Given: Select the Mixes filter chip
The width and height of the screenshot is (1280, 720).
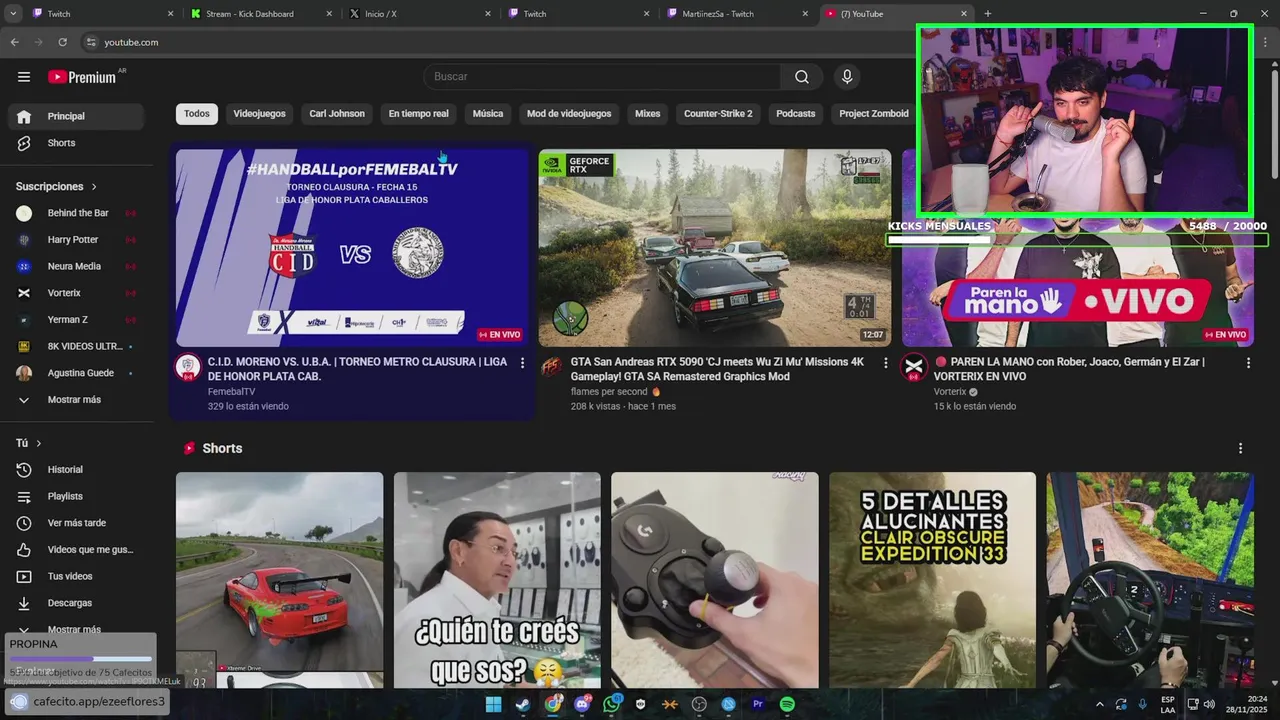Looking at the screenshot, I should (x=648, y=114).
